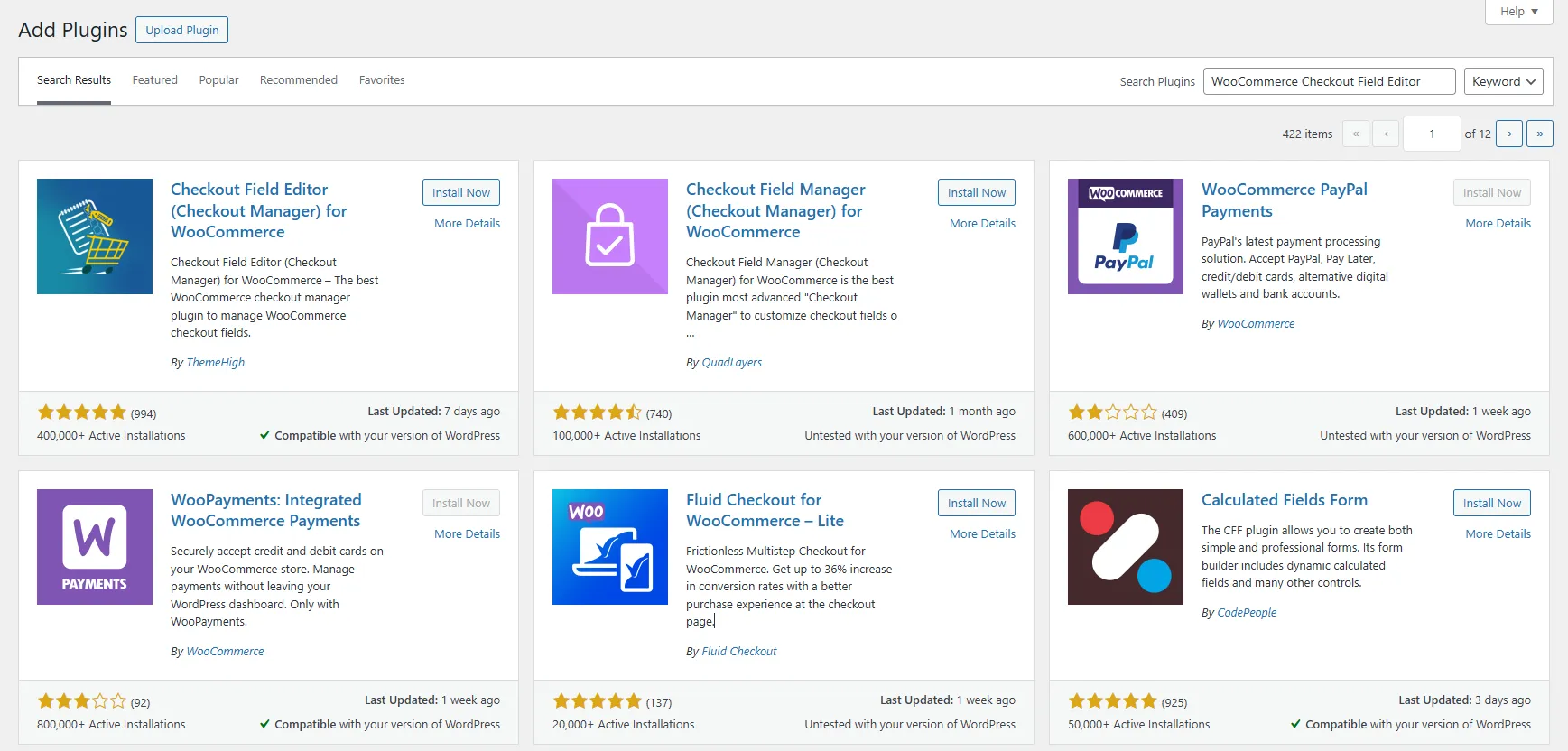Open Checkout Field Editor title link
Viewport: 1568px width, 751px height.
pos(259,210)
